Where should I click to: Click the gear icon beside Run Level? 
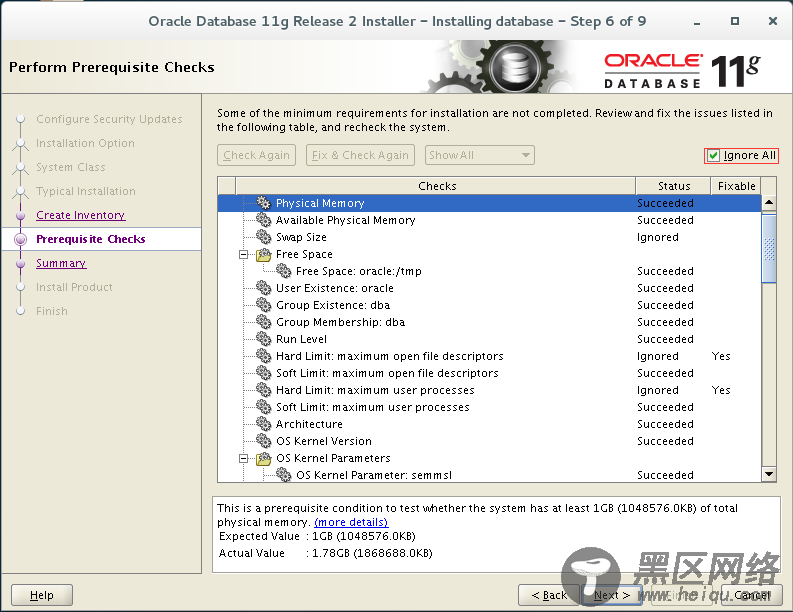(x=263, y=339)
